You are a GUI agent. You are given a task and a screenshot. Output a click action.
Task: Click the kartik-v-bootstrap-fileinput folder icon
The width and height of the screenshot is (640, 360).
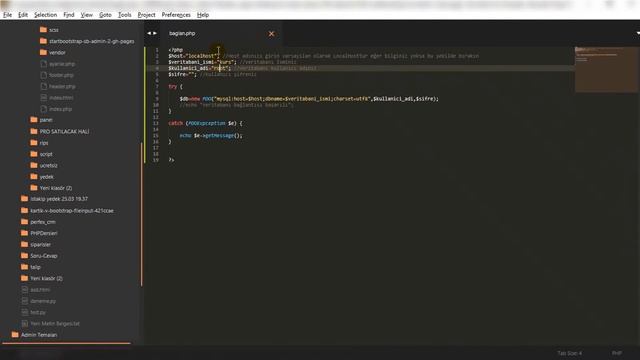(24, 211)
